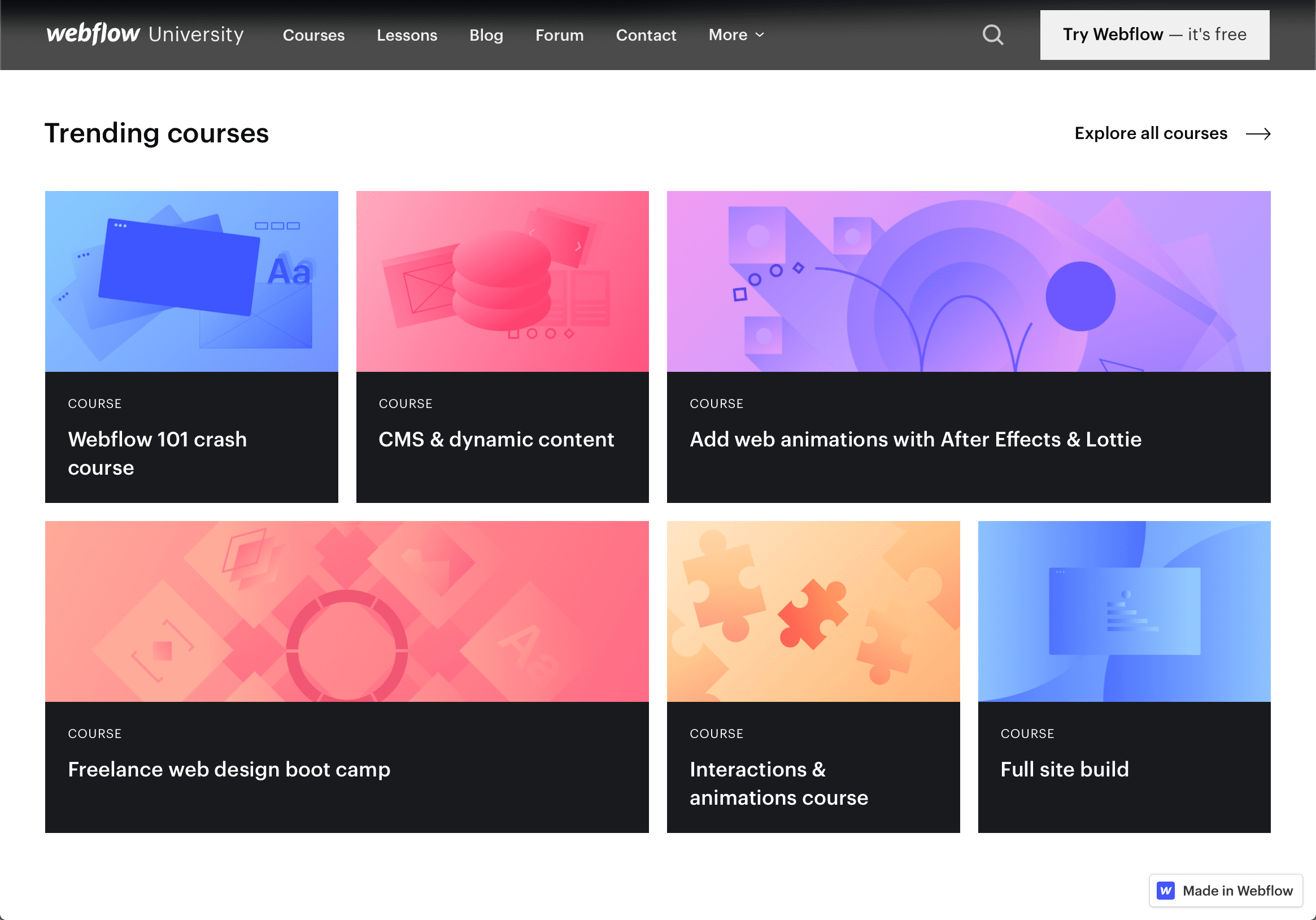Open CMS & dynamic content course title
This screenshot has height=920, width=1316.
496,439
